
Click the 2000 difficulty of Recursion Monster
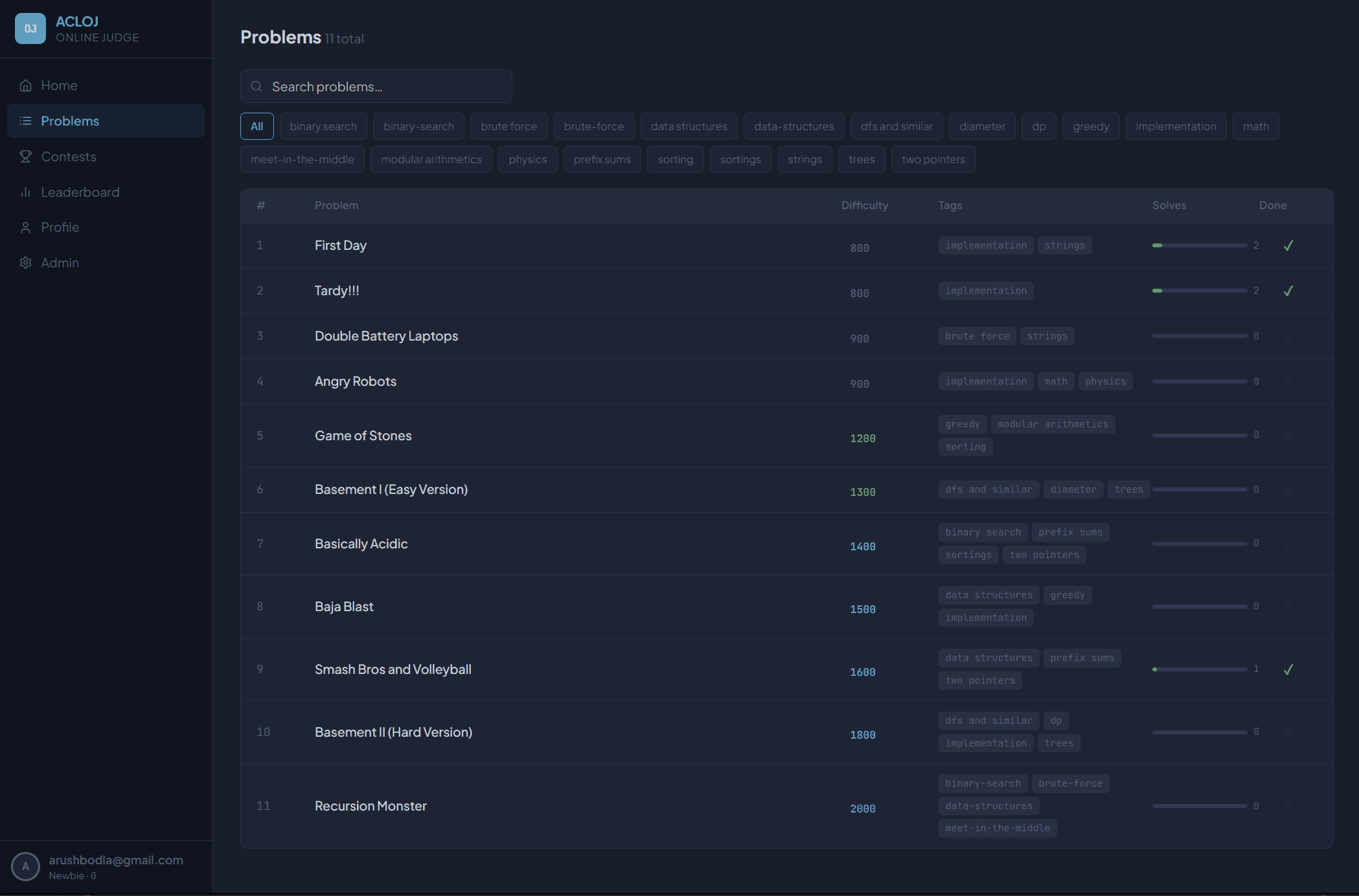coord(863,809)
